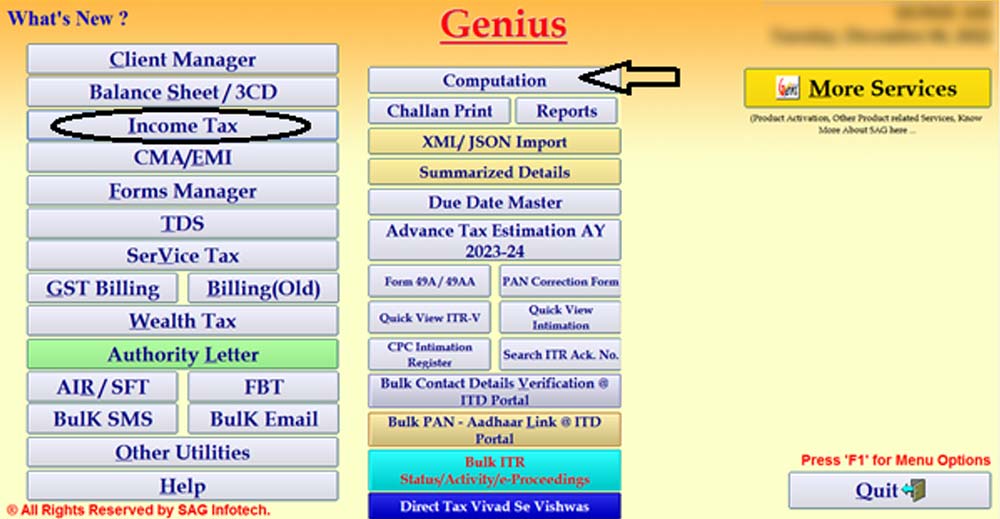1000x519 pixels.
Task: Click Quick View ITR-V
Action: tap(429, 318)
